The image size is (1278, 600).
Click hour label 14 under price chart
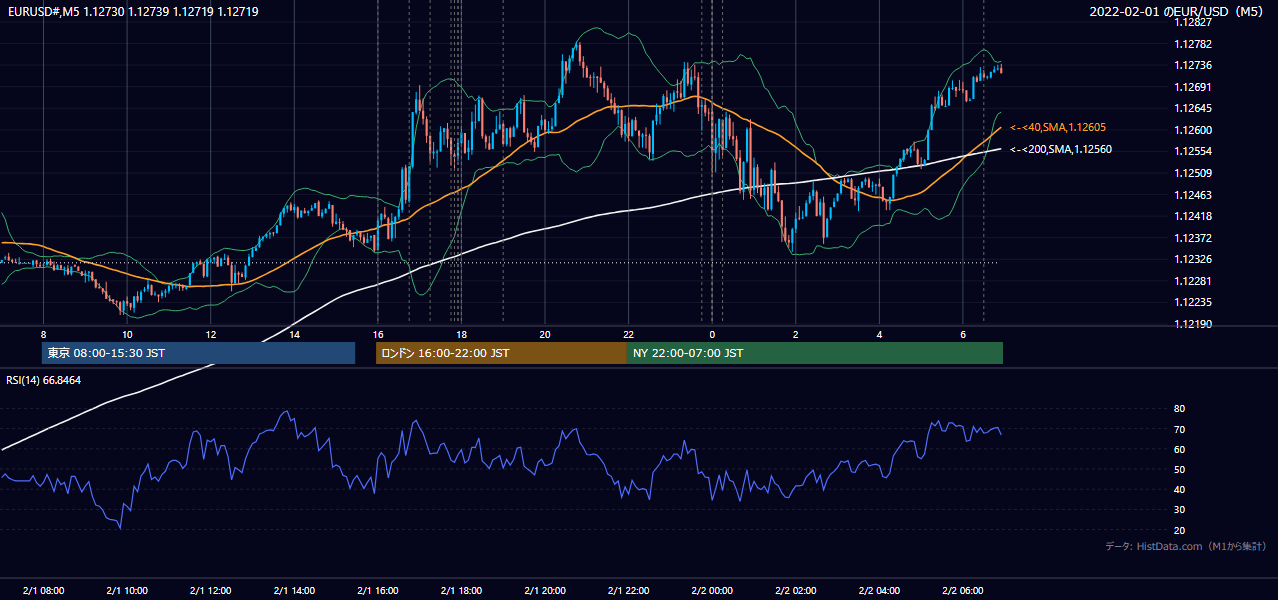294,334
